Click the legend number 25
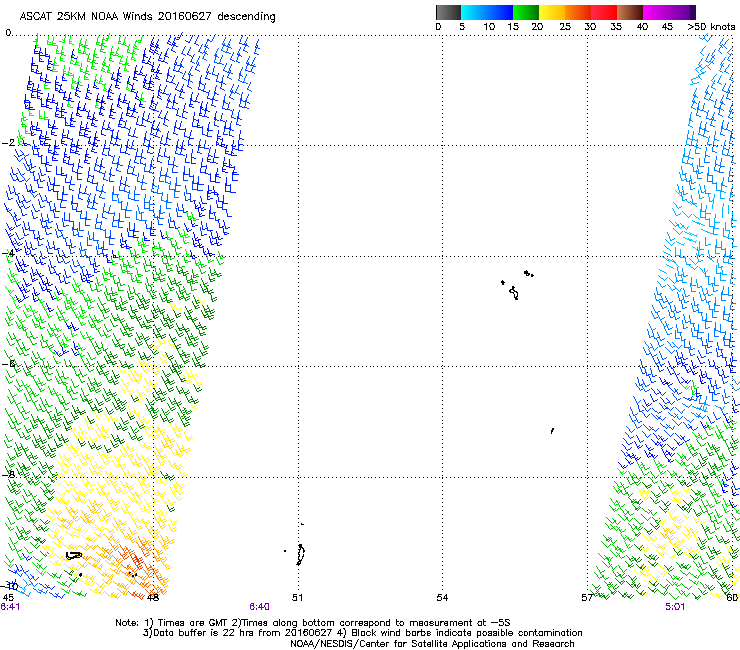Viewport: 740px width, 650px height. 565,26
